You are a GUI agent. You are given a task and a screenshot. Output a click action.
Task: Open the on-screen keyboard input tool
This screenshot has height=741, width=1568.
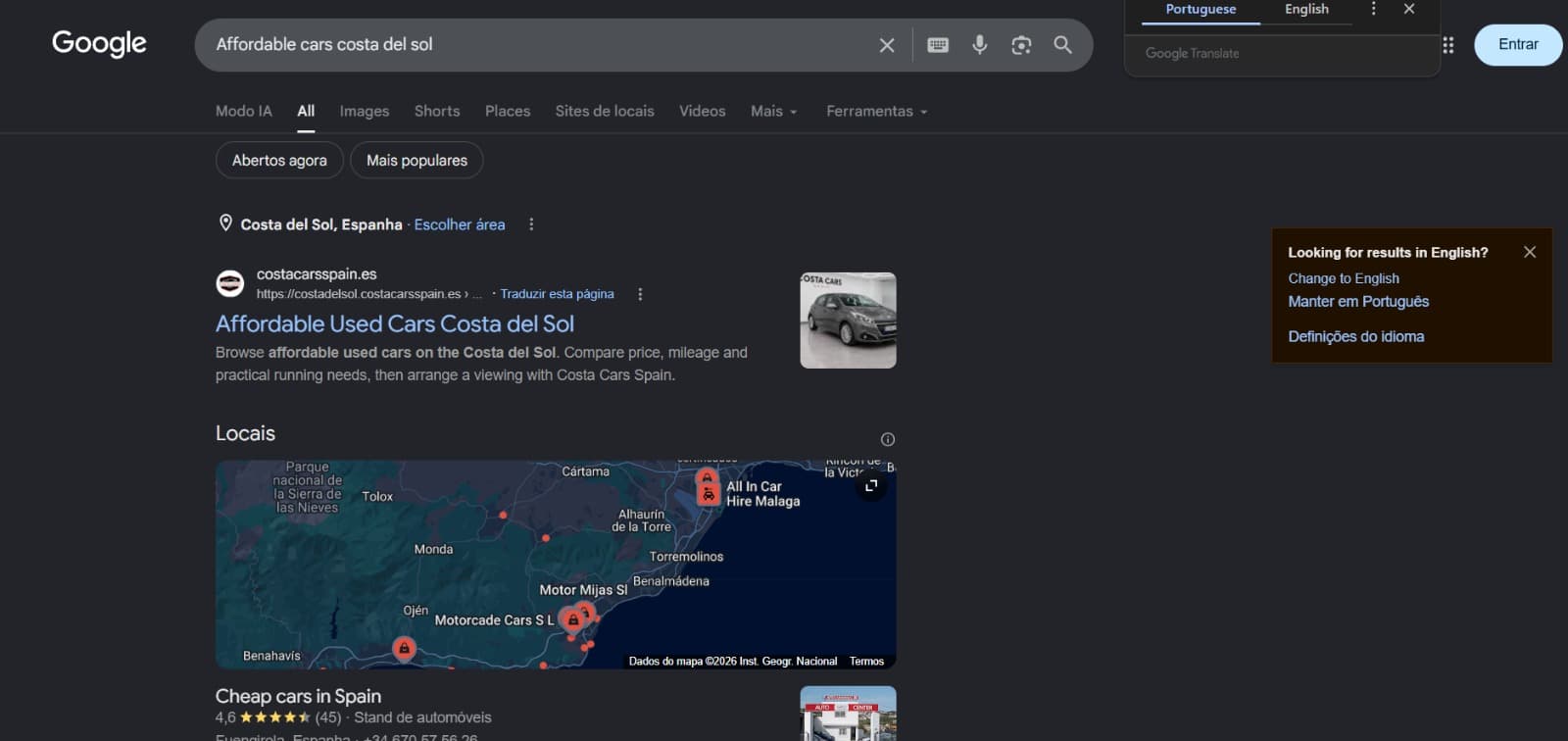click(x=938, y=45)
